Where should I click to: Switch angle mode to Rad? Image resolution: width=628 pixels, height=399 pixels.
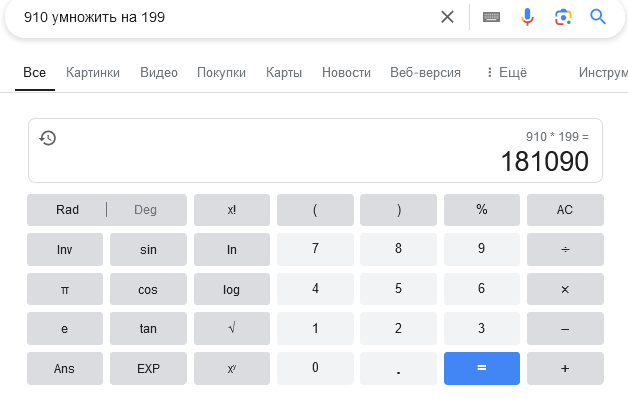click(x=67, y=210)
